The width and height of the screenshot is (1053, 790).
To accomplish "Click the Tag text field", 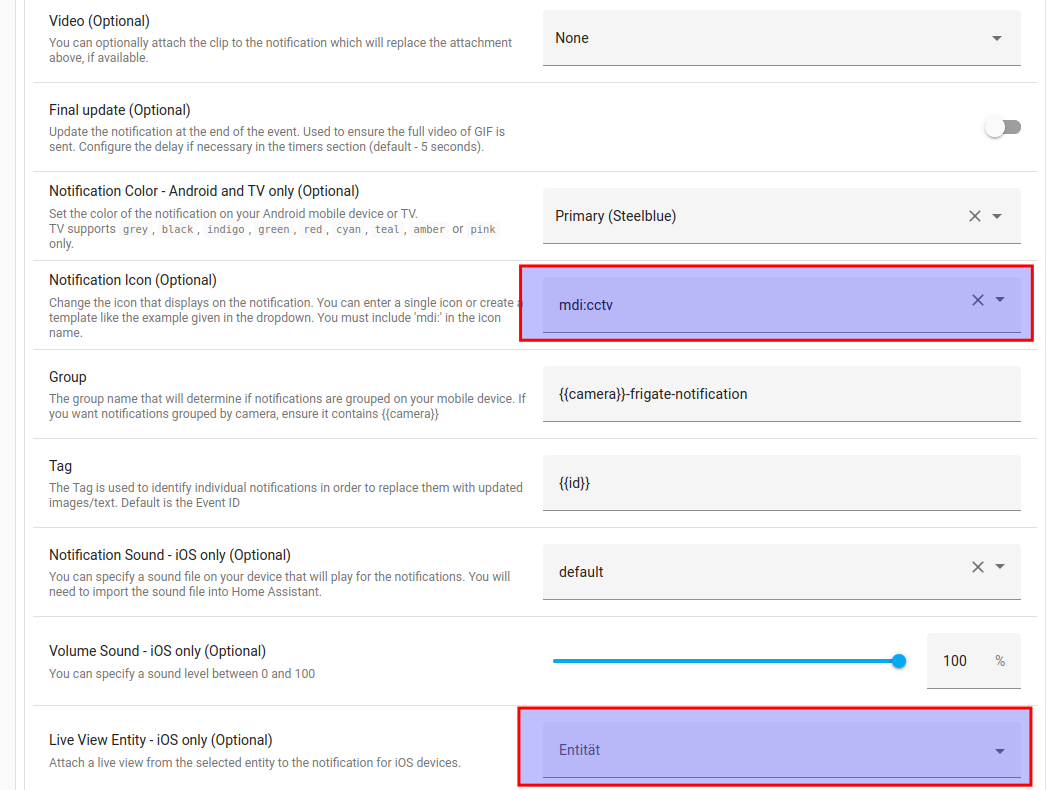I will click(x=780, y=483).
